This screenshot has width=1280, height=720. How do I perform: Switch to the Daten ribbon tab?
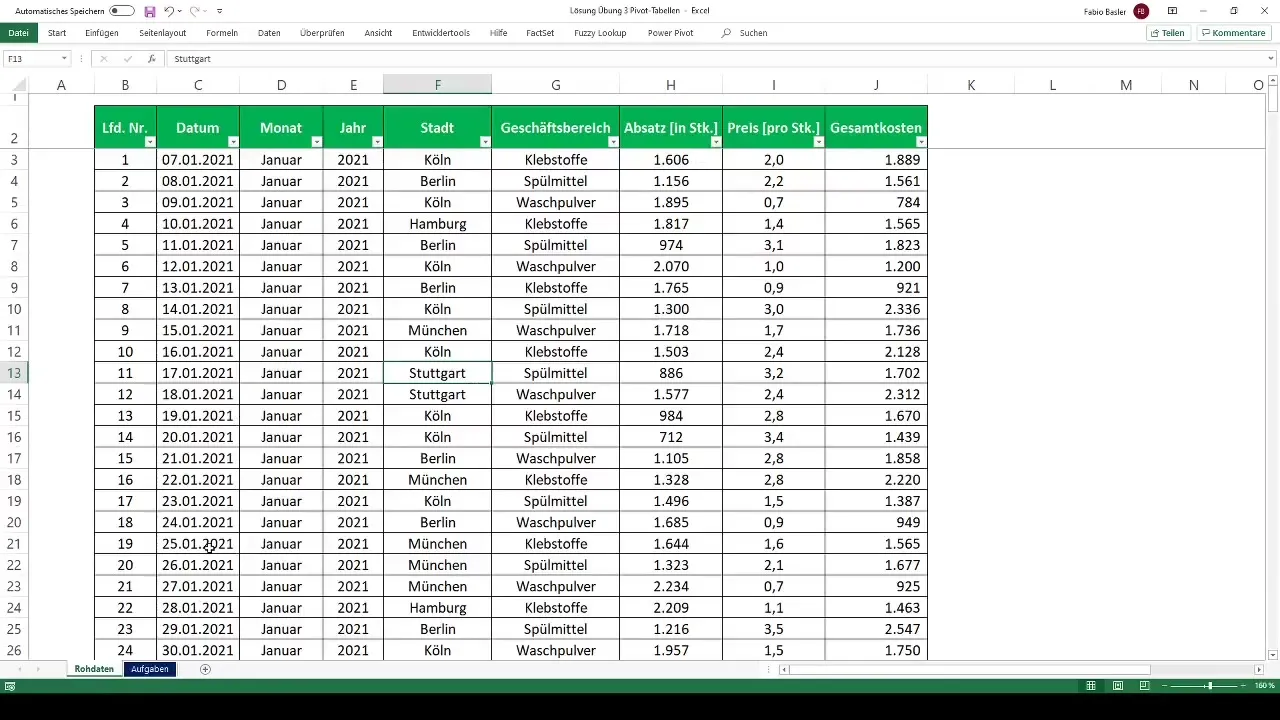pyautogui.click(x=269, y=33)
